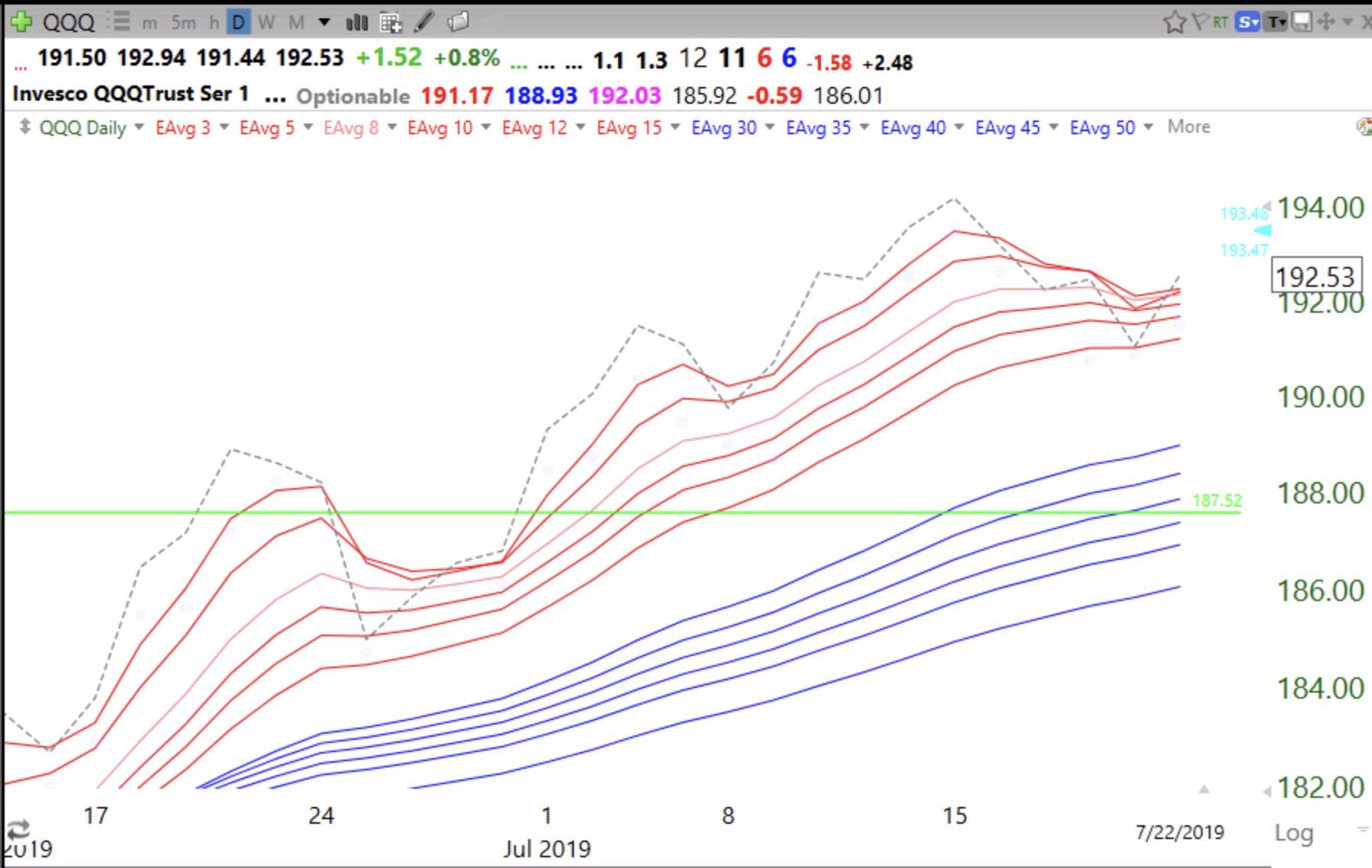1372x868 pixels.
Task: Click the Optionable label
Action: coord(353,96)
